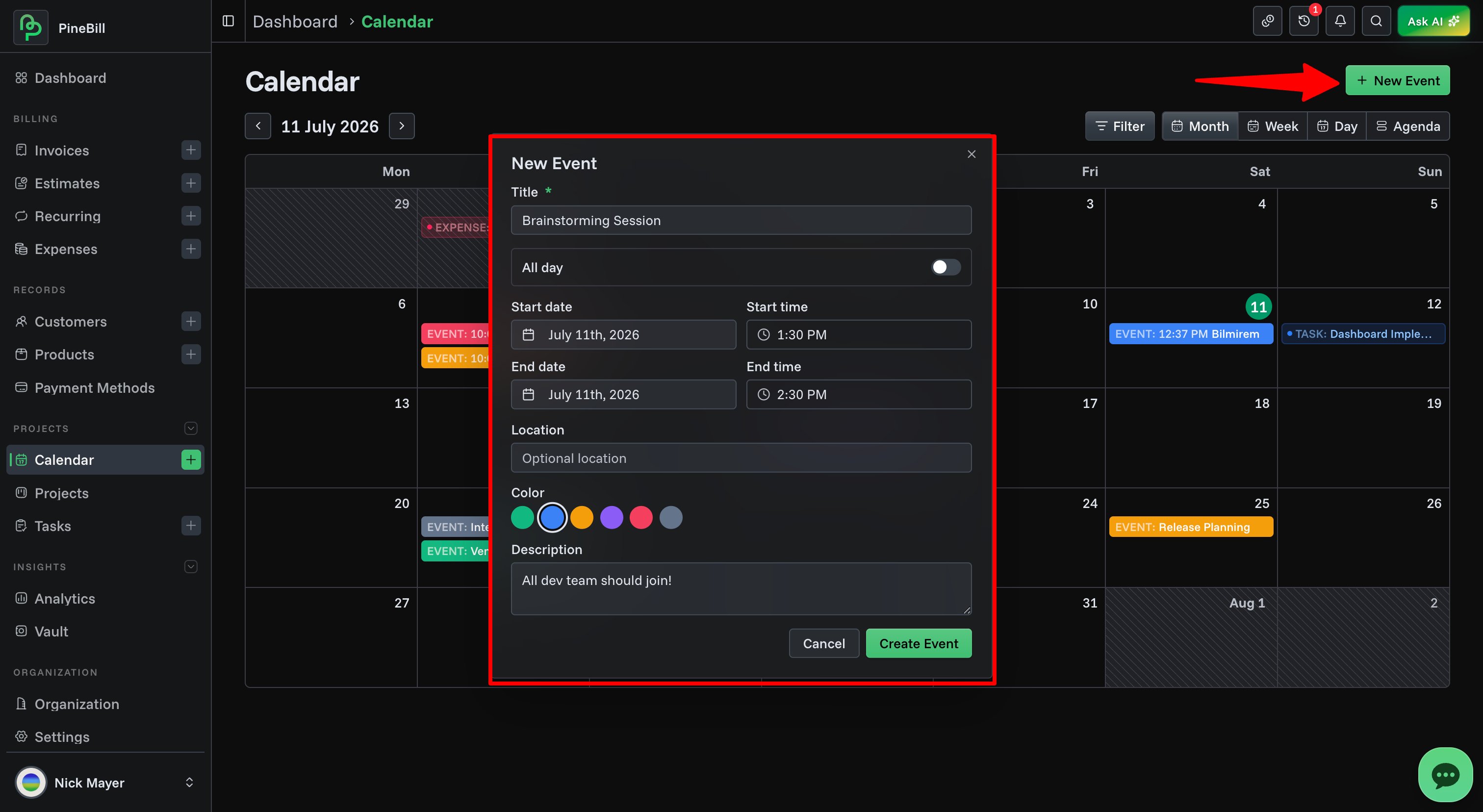The image size is (1483, 812).
Task: Collapse the Projects section chevron
Action: pyautogui.click(x=191, y=428)
